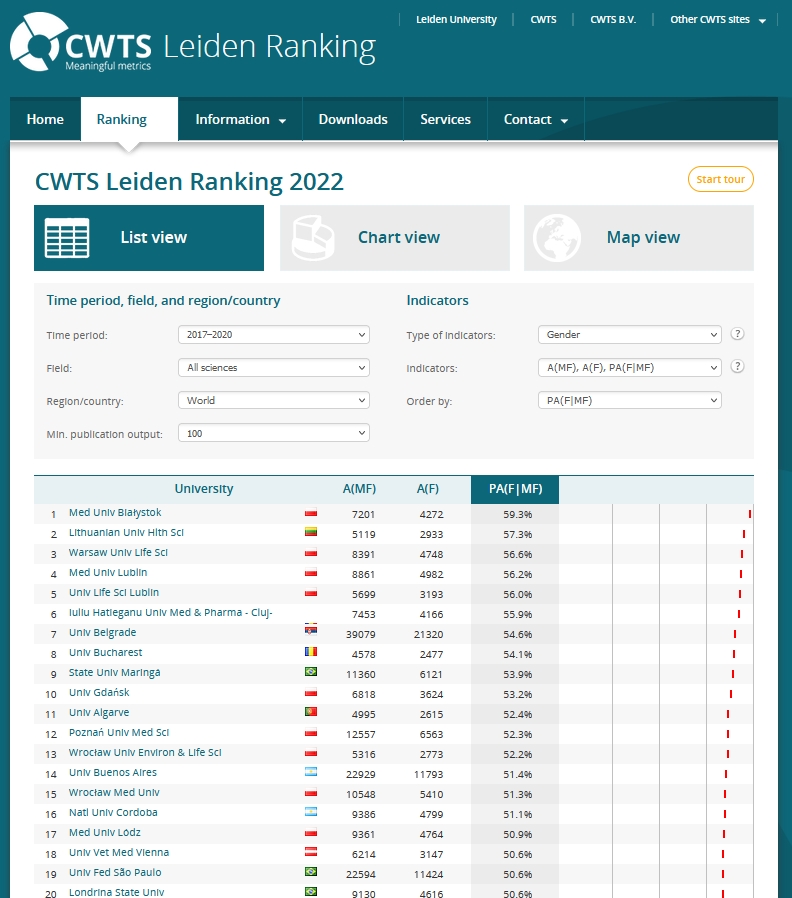Open help icon beside Indicators dropdown

tap(738, 367)
